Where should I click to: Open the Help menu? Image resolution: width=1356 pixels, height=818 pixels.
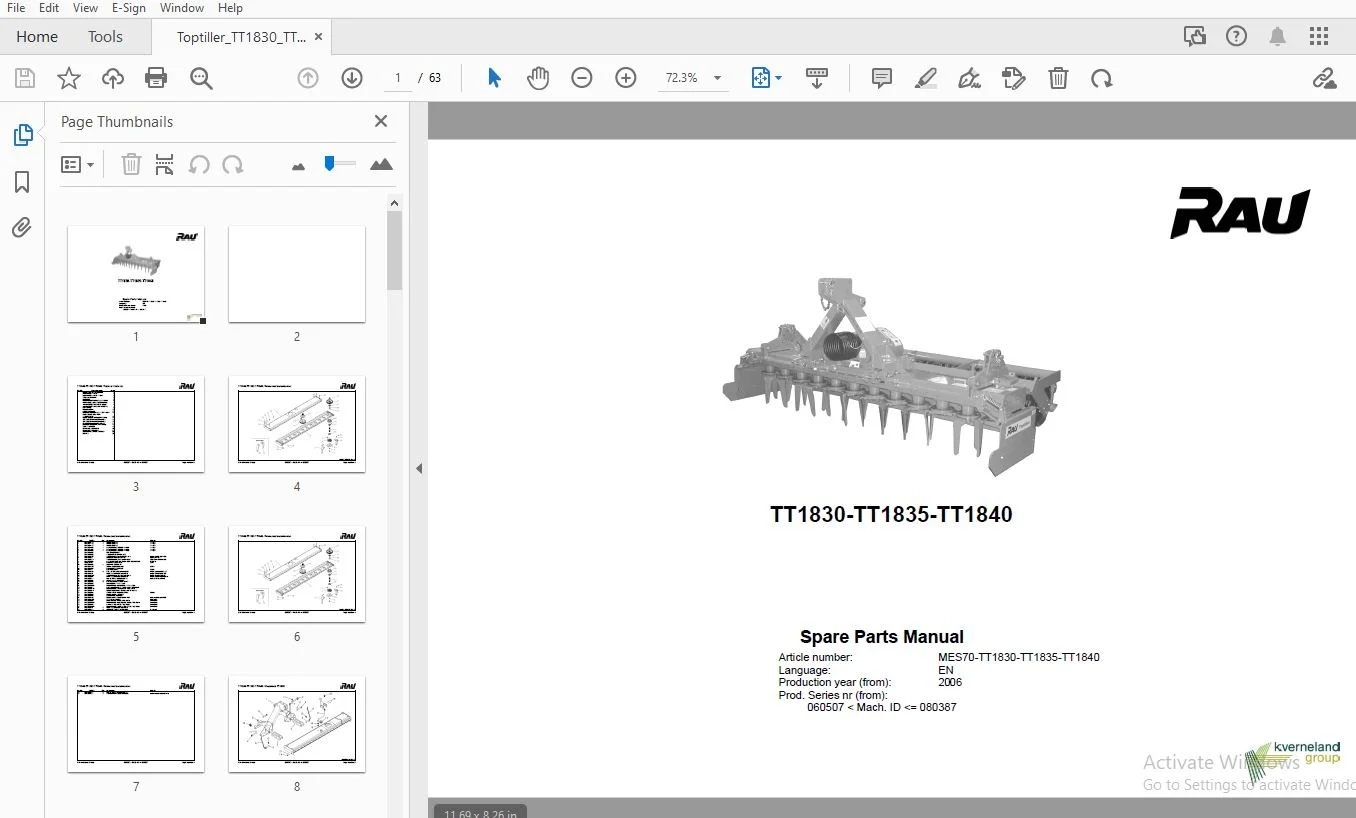[x=230, y=8]
